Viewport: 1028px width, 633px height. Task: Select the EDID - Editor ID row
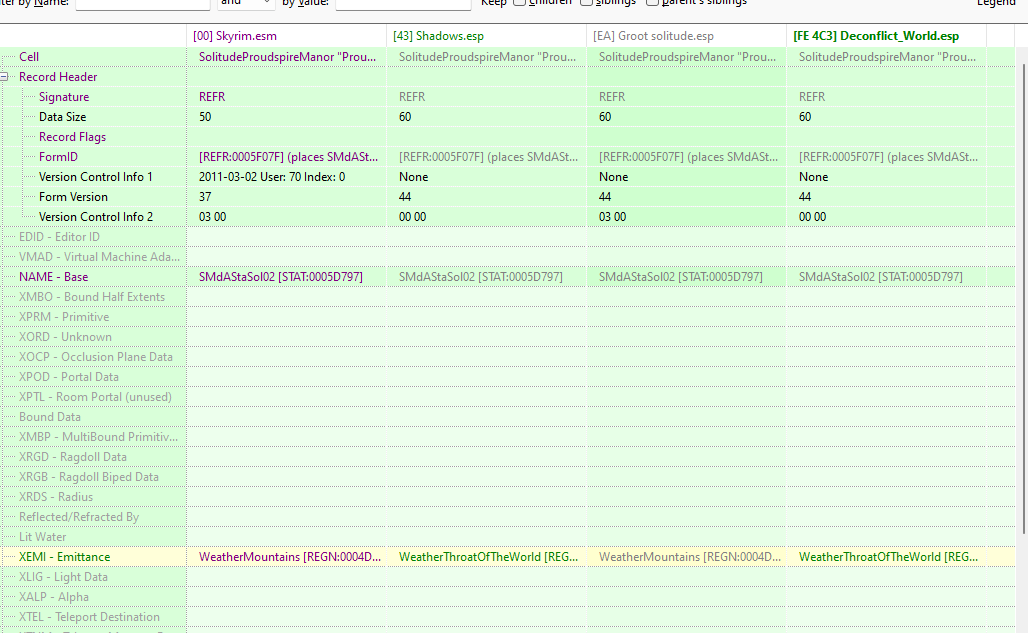click(508, 237)
